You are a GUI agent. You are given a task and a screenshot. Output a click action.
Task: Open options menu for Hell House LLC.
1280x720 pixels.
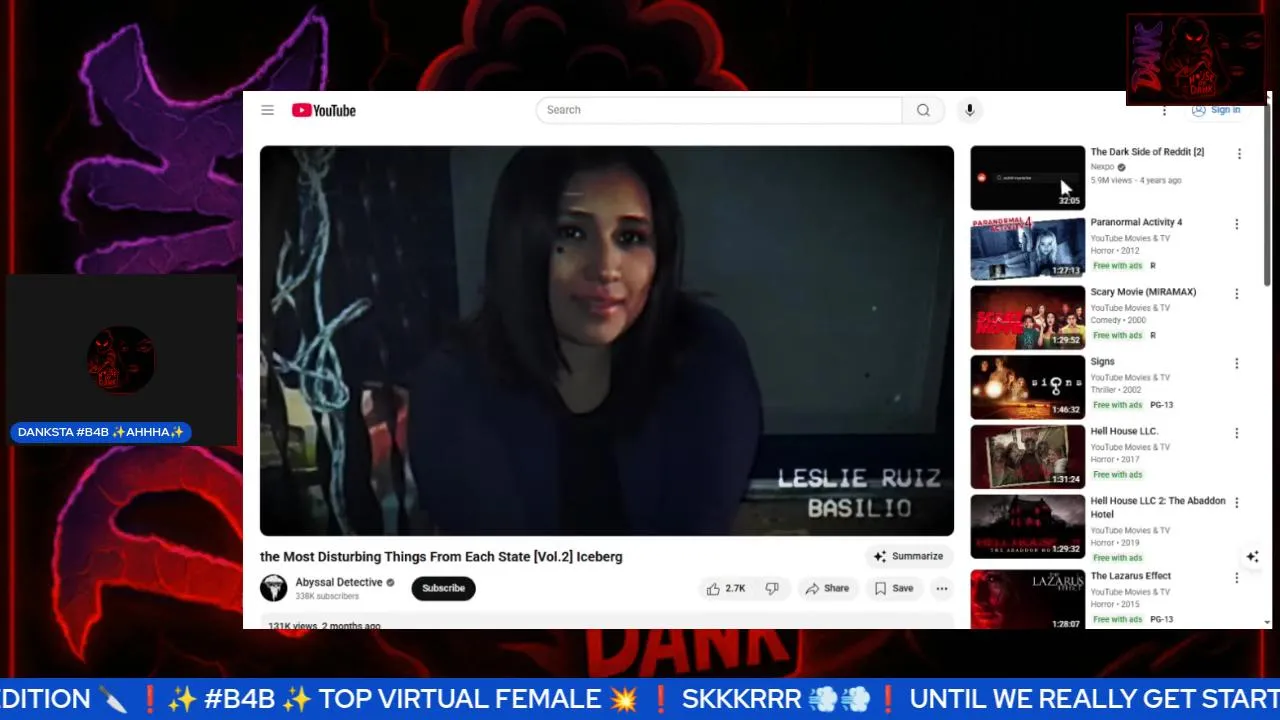1237,433
